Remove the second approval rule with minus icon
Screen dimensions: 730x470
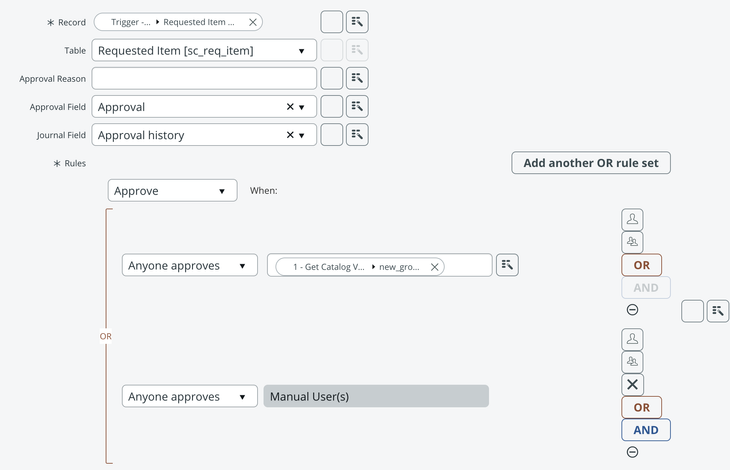tap(632, 452)
